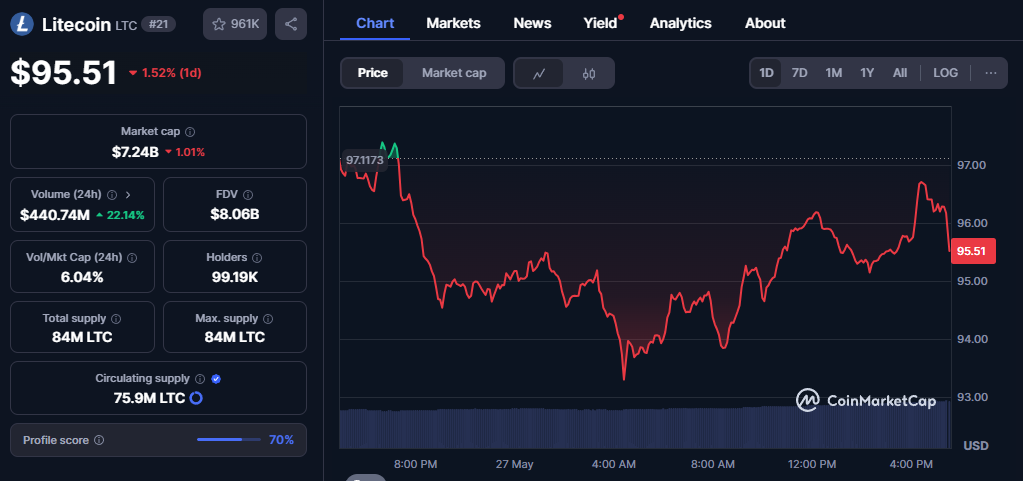
Task: Open the About tab
Action: click(x=765, y=23)
